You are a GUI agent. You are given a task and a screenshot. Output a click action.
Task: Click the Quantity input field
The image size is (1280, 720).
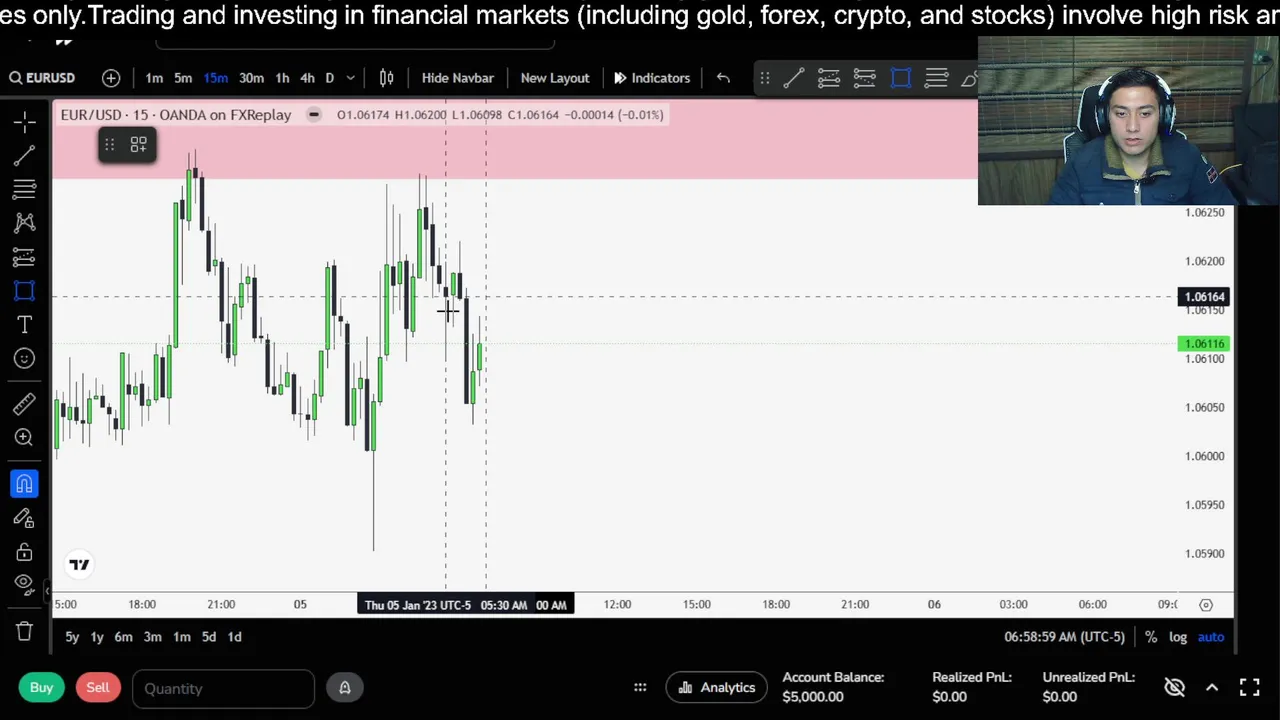tap(223, 688)
